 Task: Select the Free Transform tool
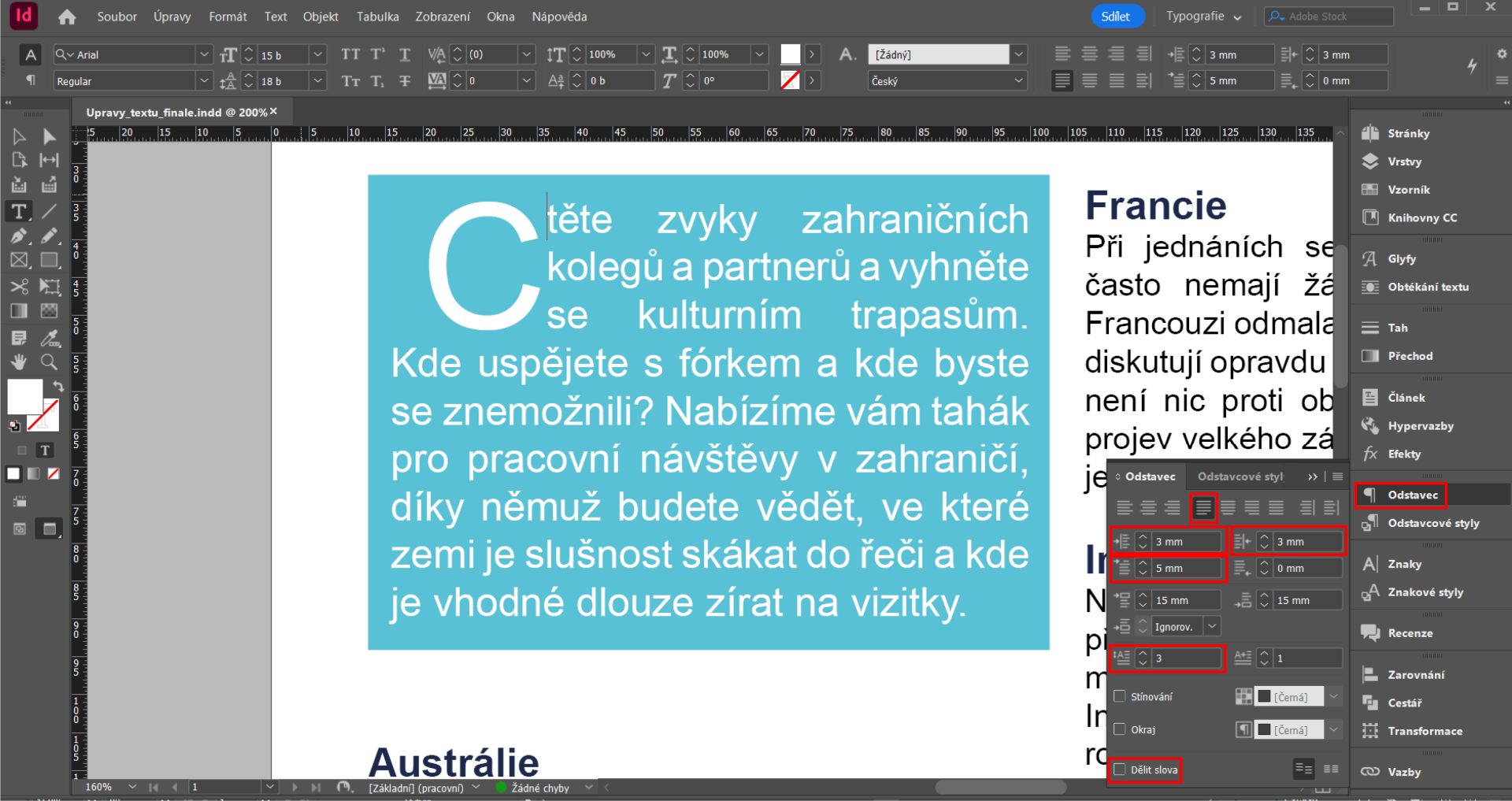(x=49, y=286)
